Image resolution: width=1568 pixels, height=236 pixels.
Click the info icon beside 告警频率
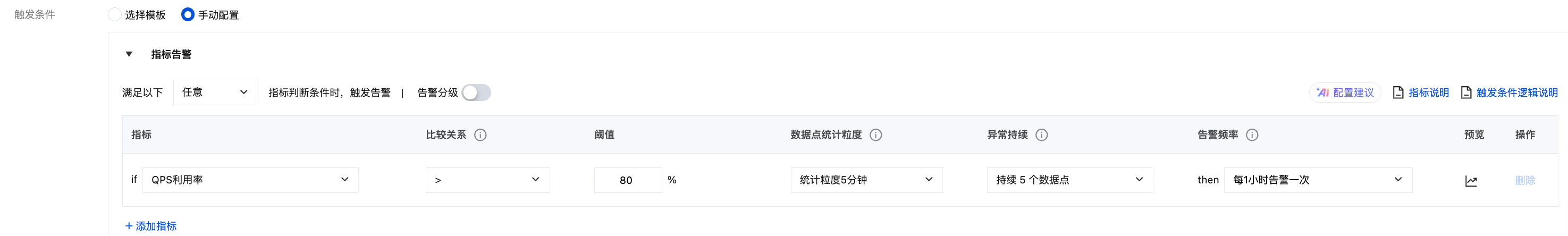(1252, 135)
